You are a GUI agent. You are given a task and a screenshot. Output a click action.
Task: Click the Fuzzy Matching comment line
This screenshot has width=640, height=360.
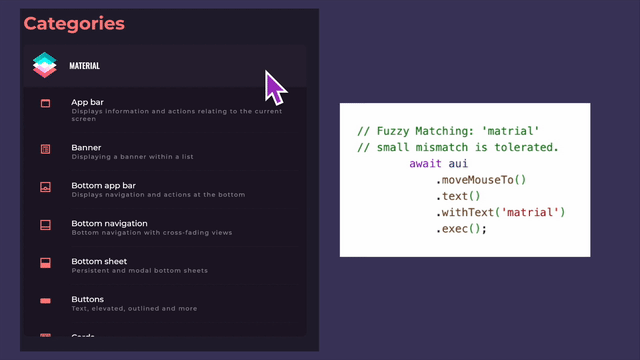pyautogui.click(x=448, y=131)
